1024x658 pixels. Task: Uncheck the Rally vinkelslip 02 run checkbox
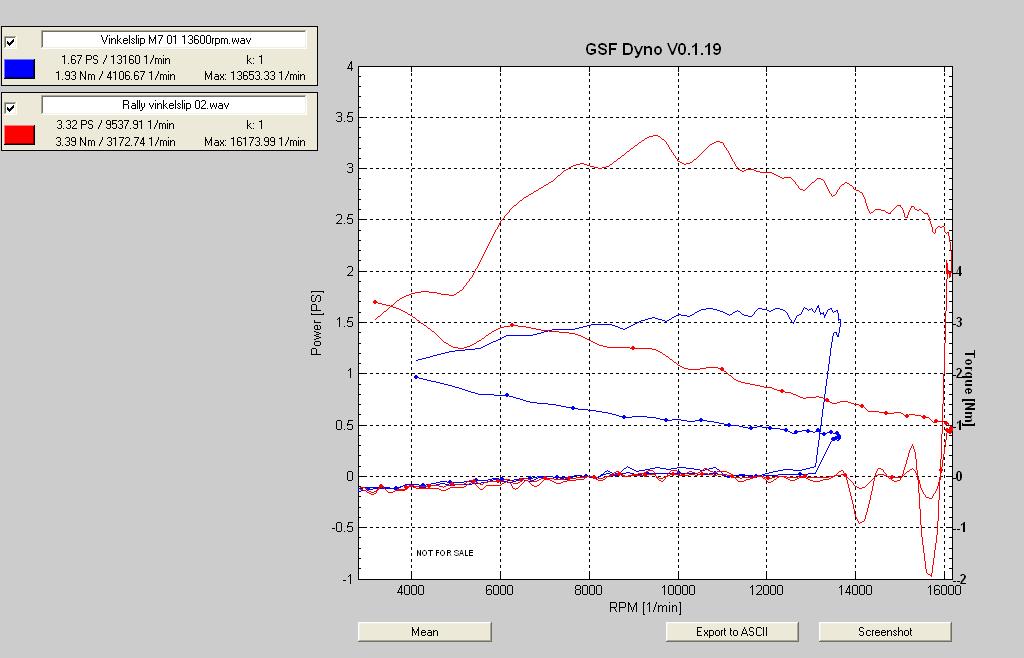(x=11, y=107)
